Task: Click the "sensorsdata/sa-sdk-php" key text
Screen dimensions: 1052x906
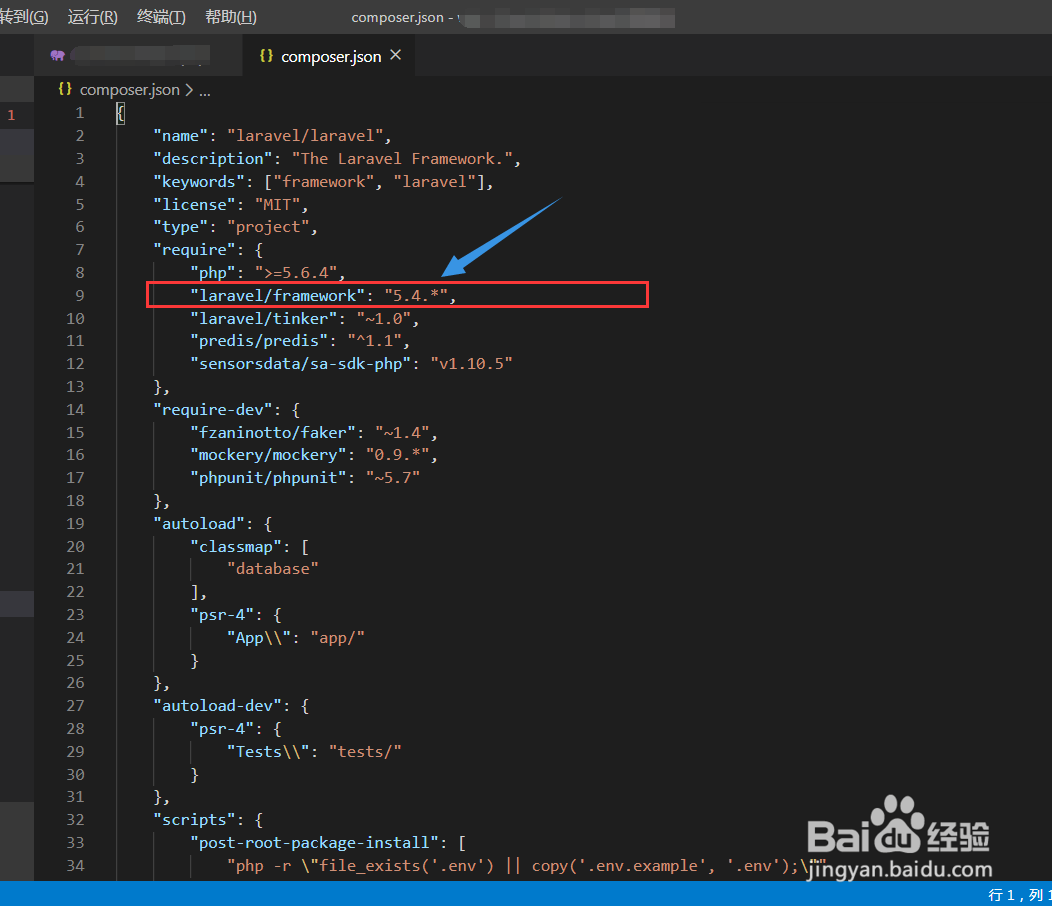Action: coord(301,364)
